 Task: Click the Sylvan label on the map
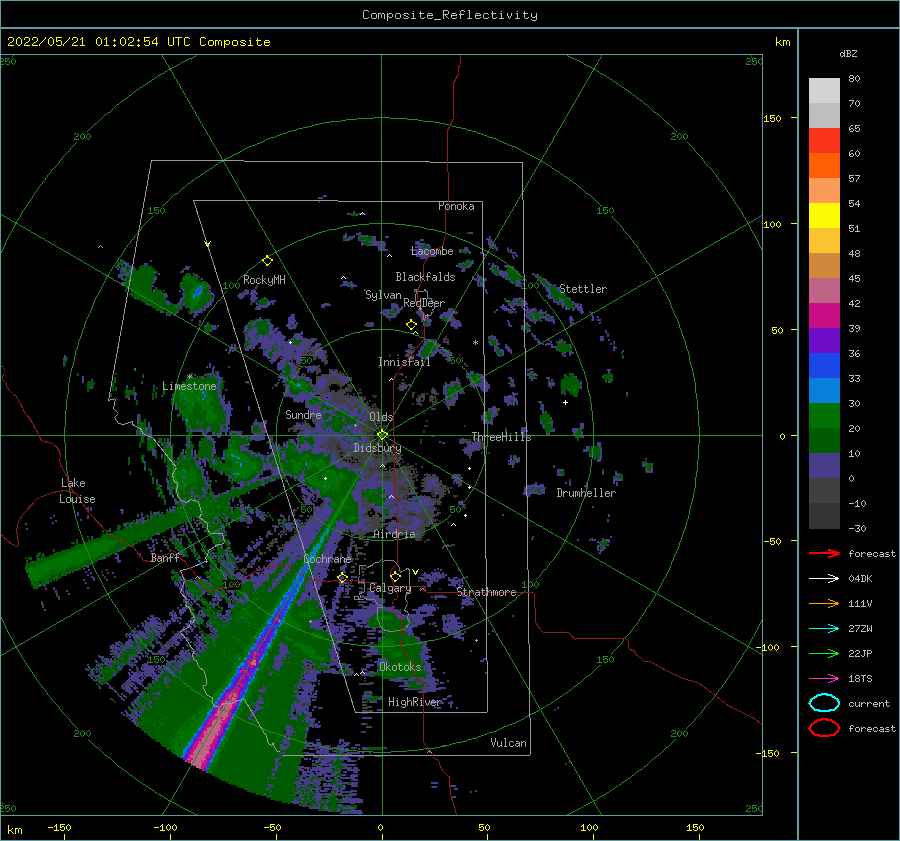click(383, 295)
